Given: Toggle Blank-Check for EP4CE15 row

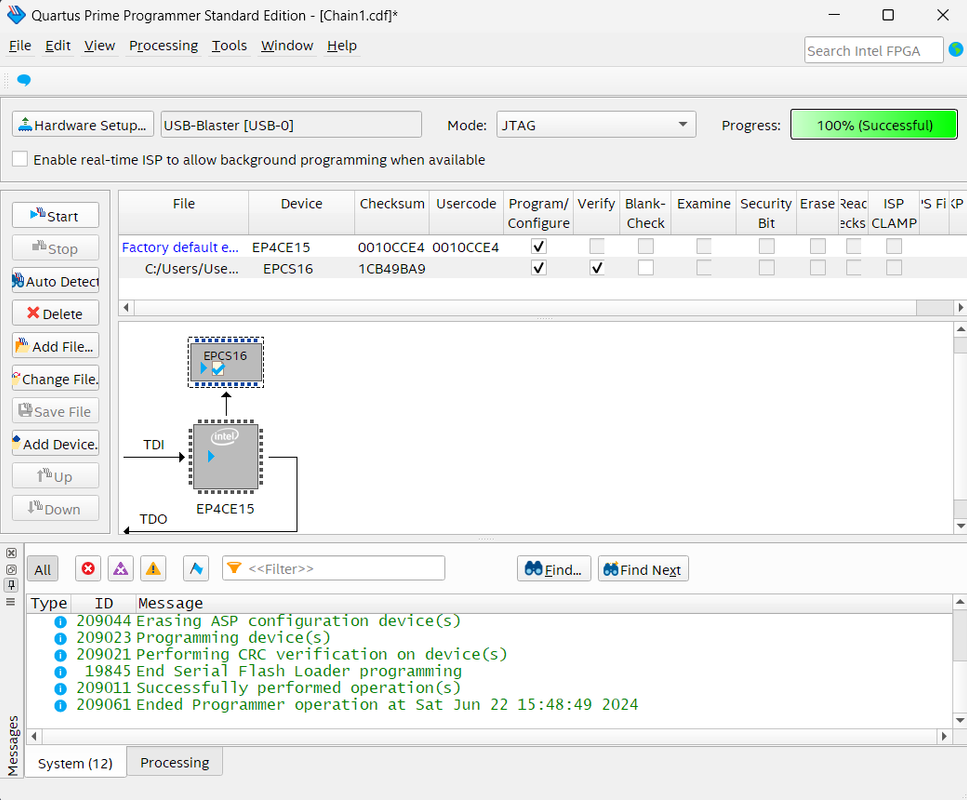Looking at the screenshot, I should click(646, 246).
